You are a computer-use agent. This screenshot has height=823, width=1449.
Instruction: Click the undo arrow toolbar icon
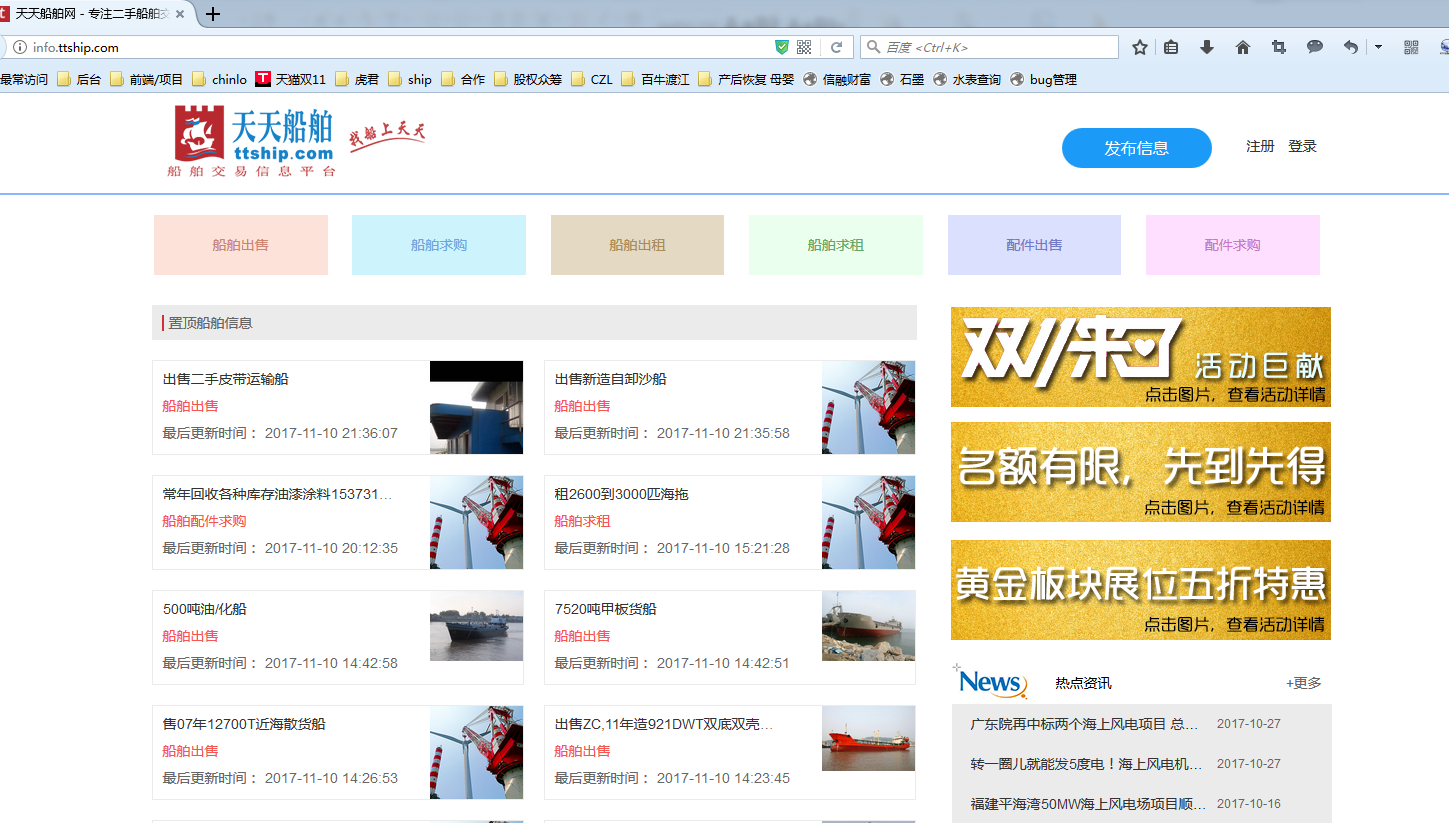[1351, 47]
